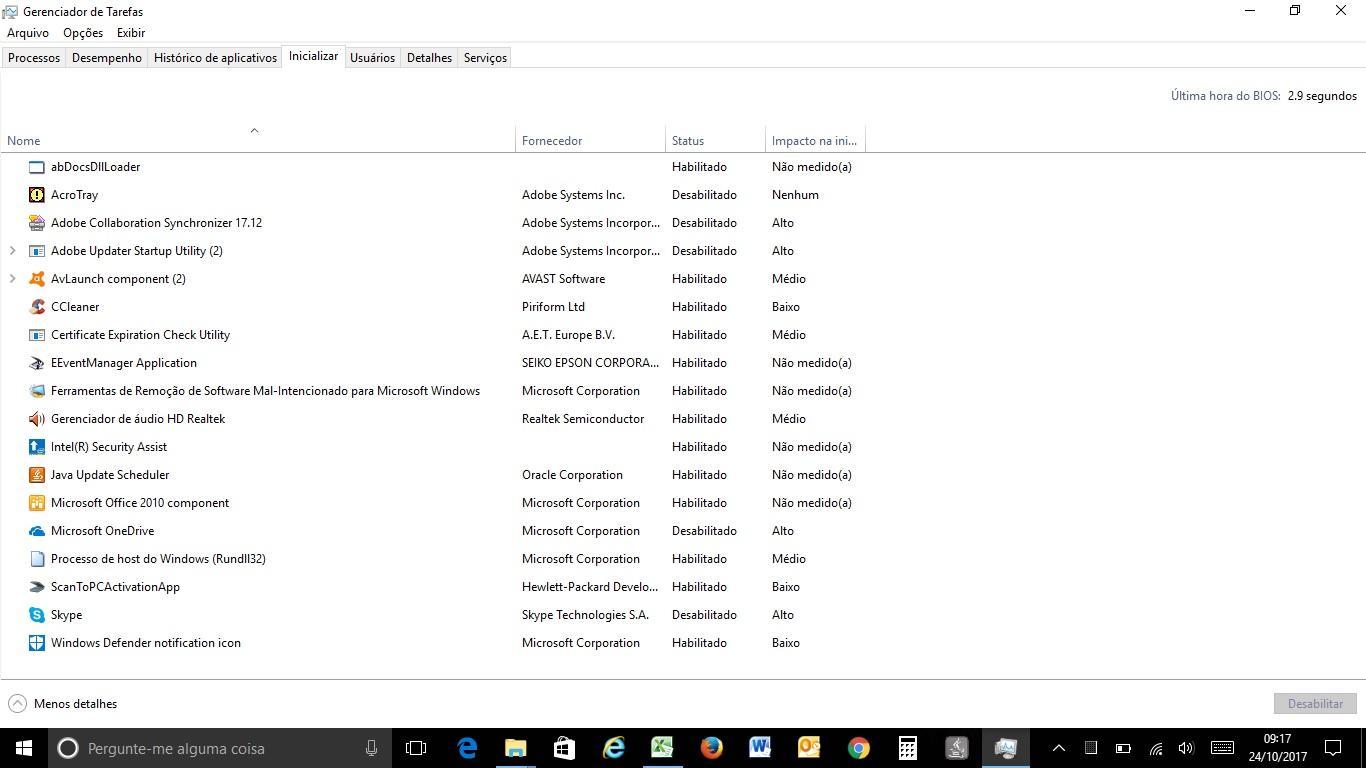
Task: Switch to Histórico de aplicativos tab
Action: pyautogui.click(x=215, y=58)
